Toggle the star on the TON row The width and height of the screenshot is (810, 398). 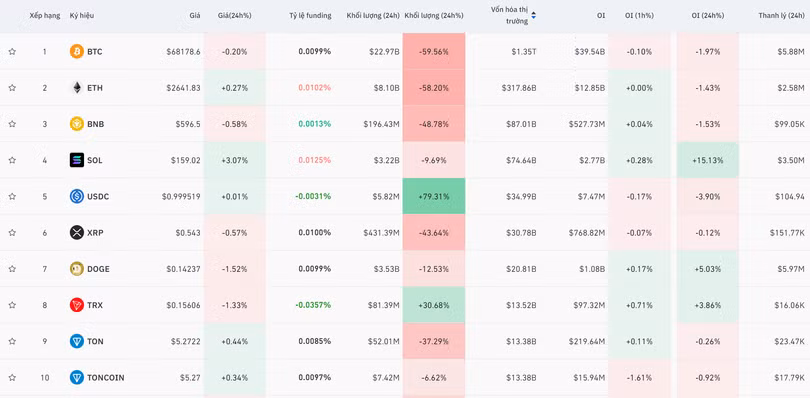pyautogui.click(x=12, y=341)
